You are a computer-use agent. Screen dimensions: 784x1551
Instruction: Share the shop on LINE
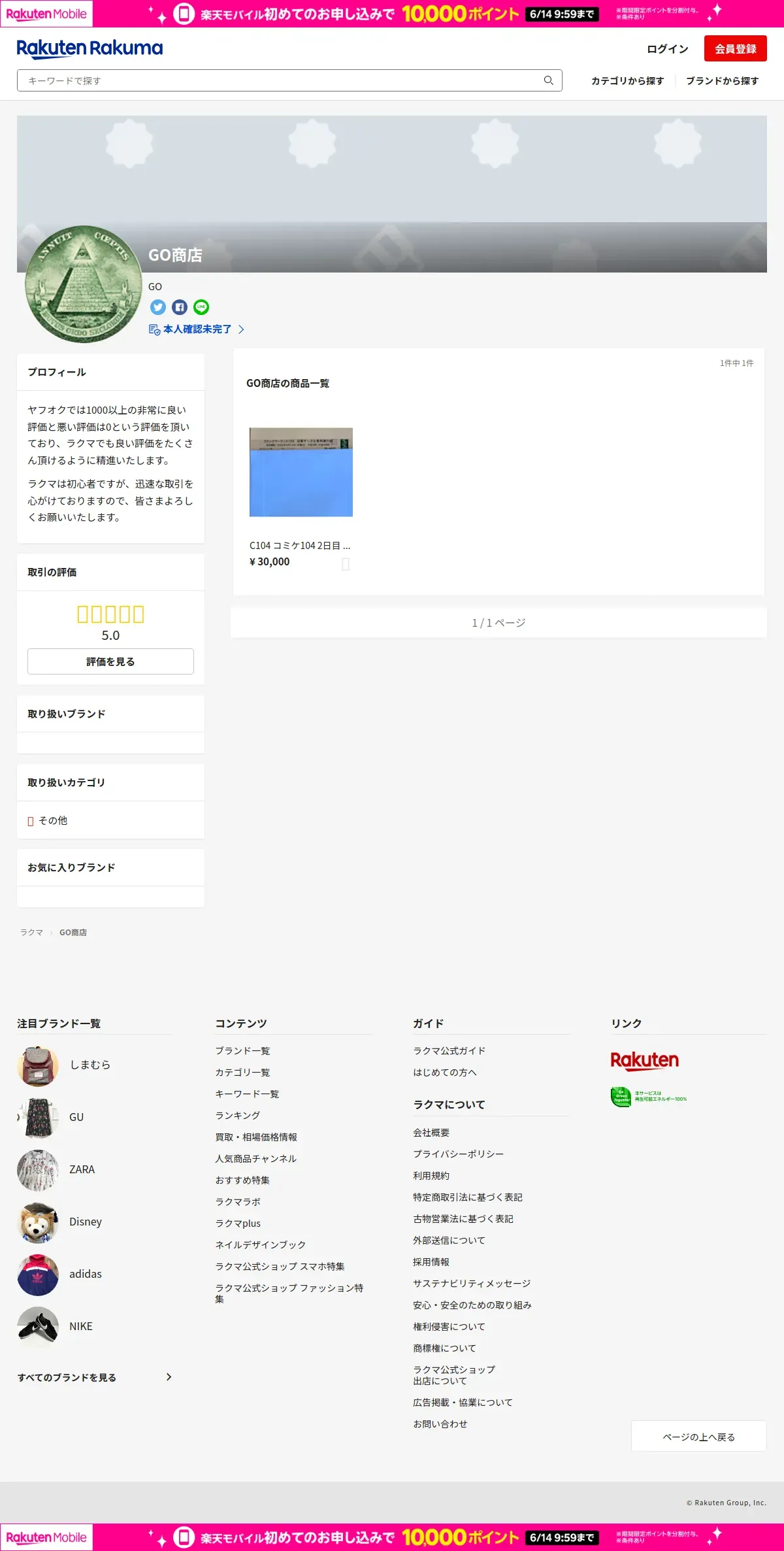click(x=201, y=307)
